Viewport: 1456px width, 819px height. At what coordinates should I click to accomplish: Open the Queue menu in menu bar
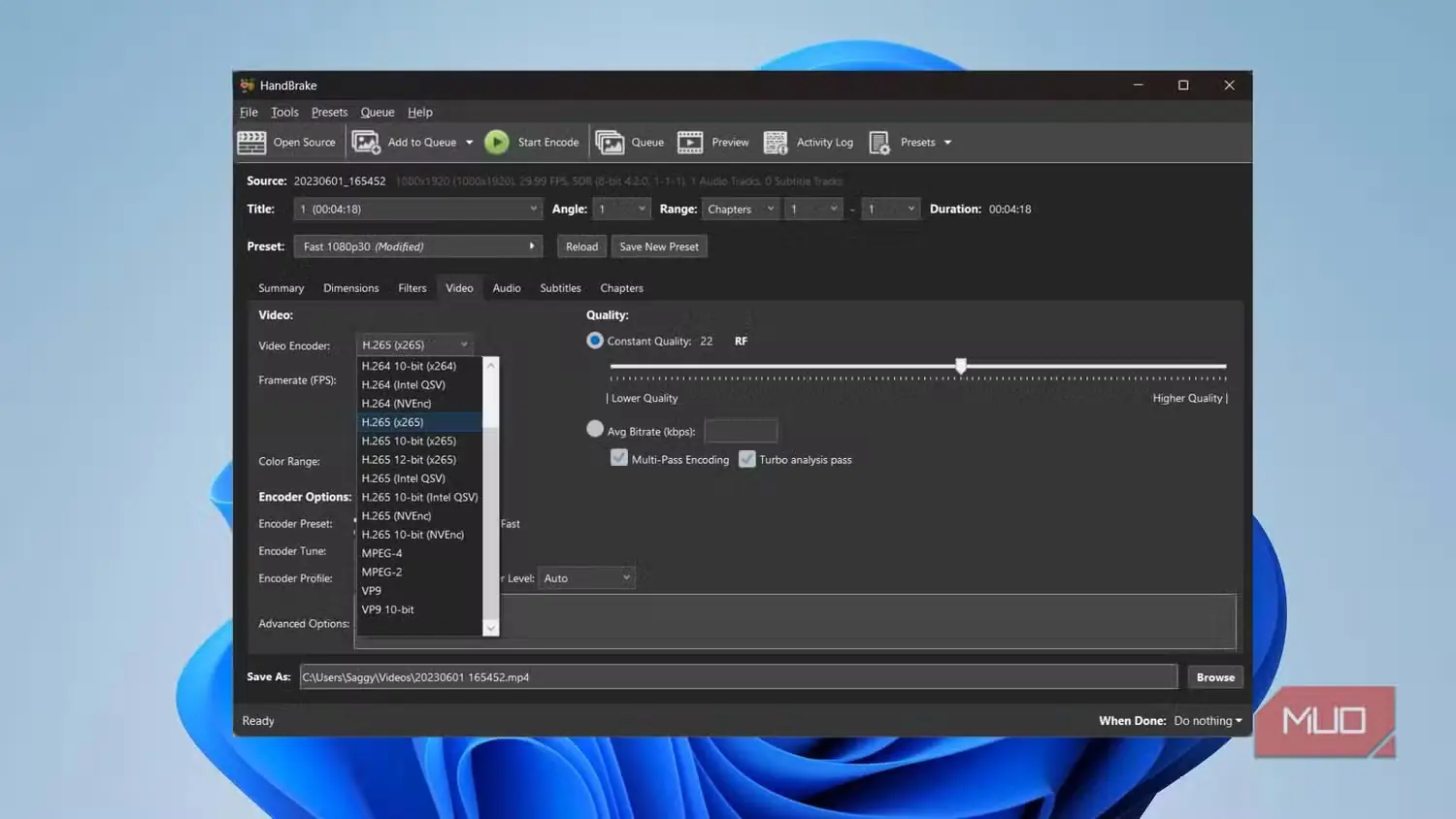tap(378, 113)
